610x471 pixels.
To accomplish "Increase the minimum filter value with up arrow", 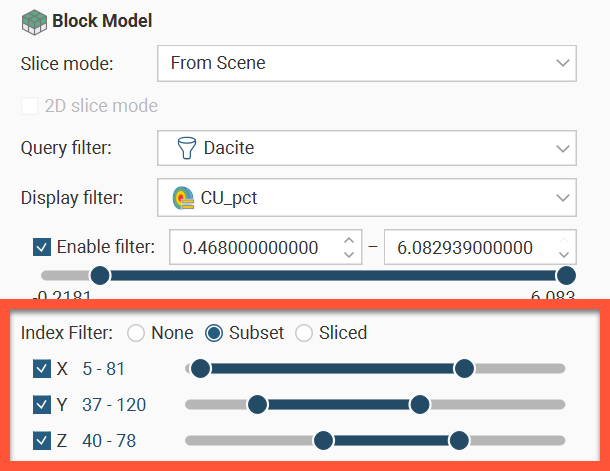I will (348, 240).
